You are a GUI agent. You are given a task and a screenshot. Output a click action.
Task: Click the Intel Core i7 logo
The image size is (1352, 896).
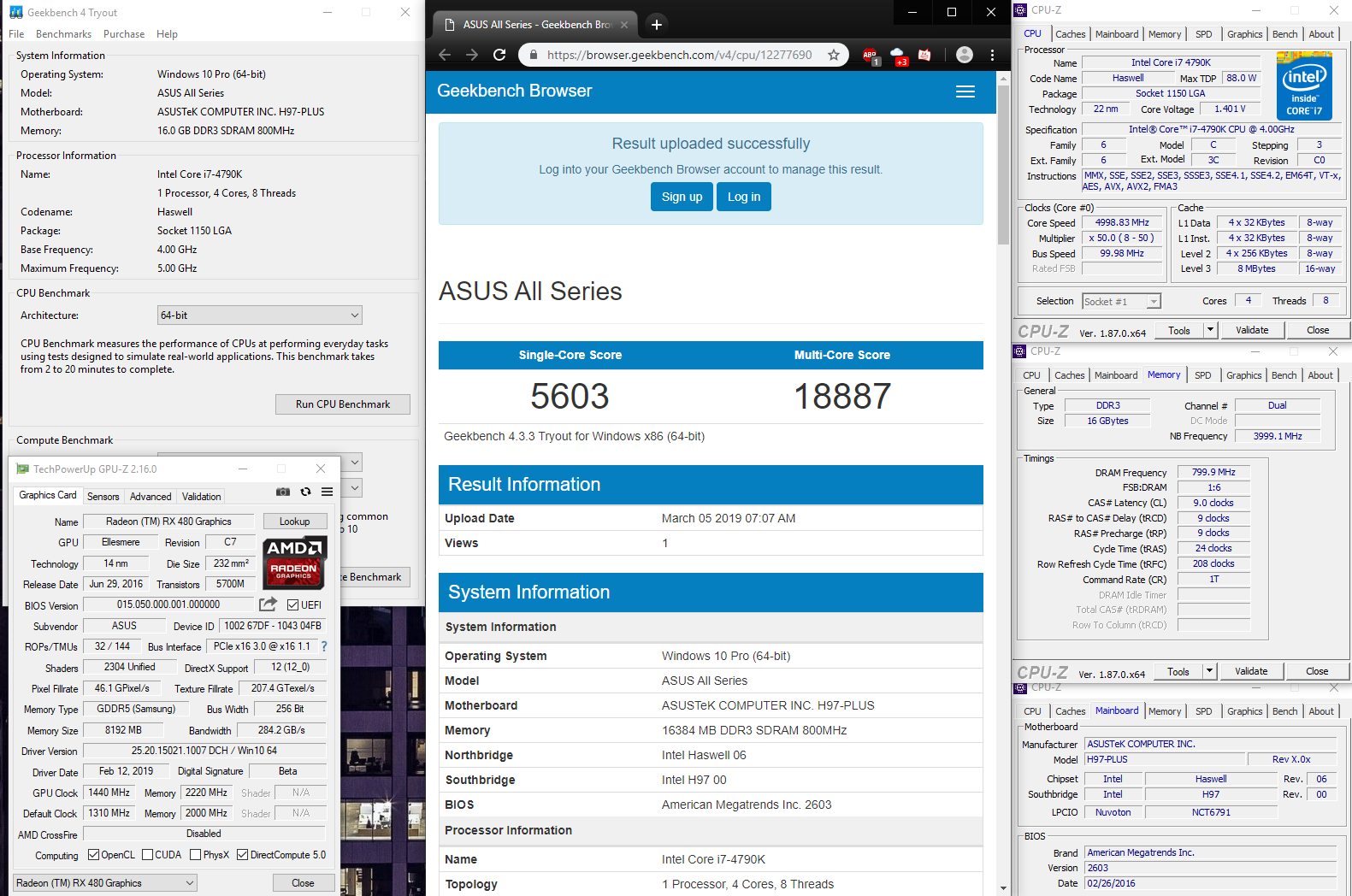point(1304,85)
